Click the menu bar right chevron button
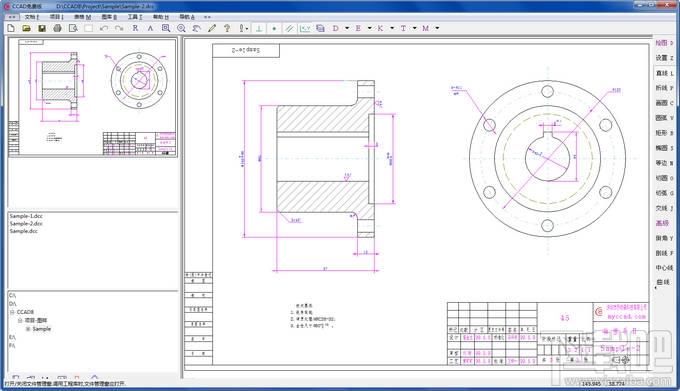680x391 pixels. (207, 17)
